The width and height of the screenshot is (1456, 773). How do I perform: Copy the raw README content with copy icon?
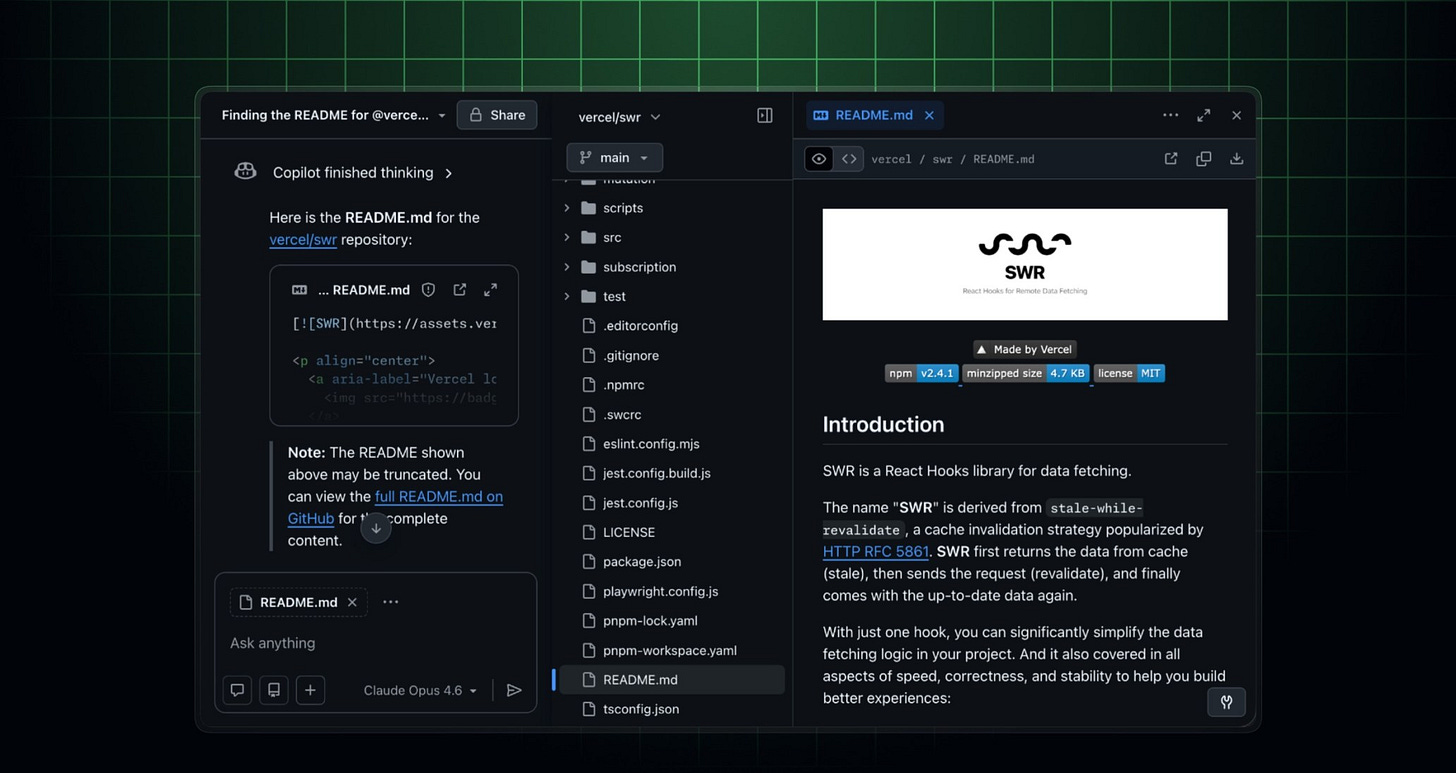pos(1203,158)
